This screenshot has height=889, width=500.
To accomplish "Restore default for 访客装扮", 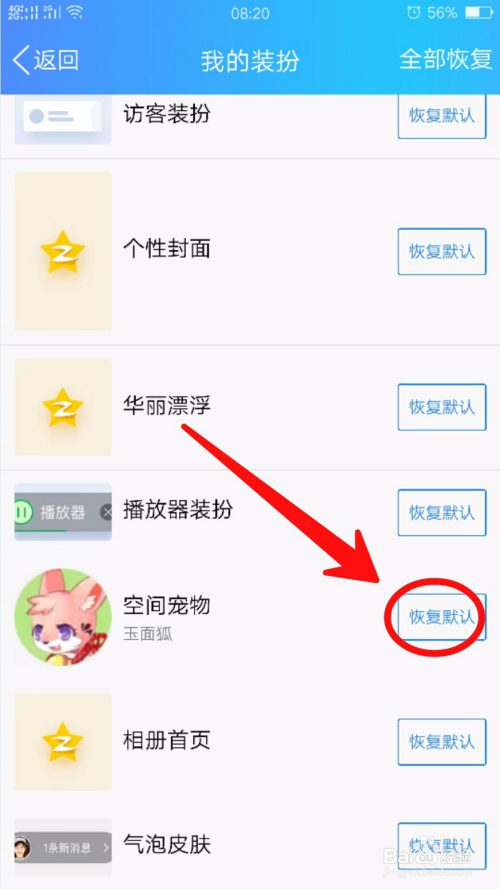I will coord(442,116).
